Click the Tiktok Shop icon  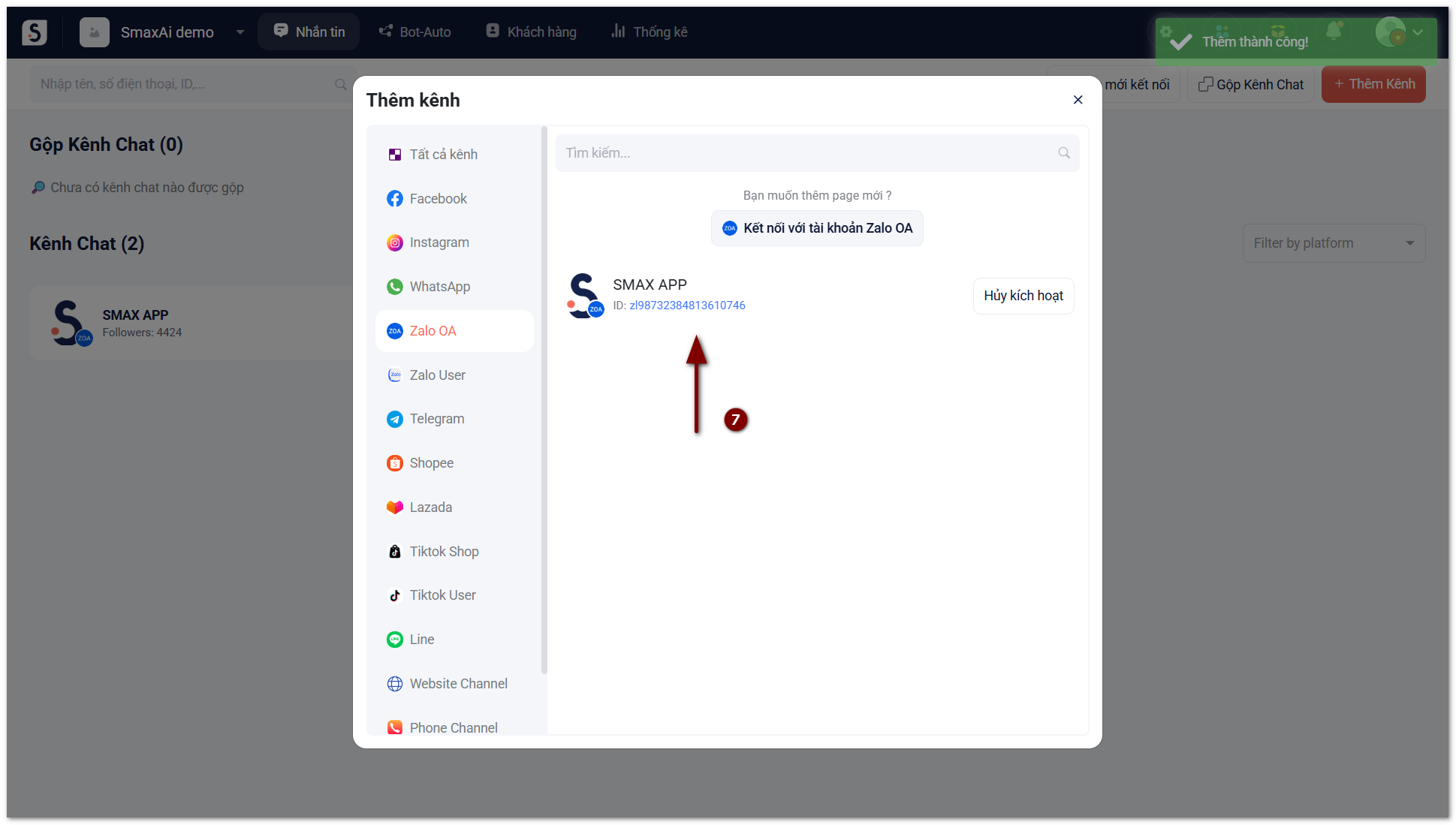tap(394, 552)
